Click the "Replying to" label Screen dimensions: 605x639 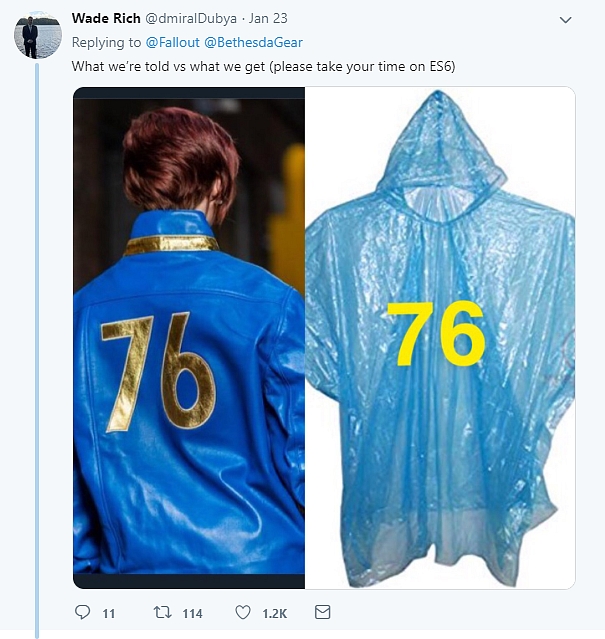(106, 42)
